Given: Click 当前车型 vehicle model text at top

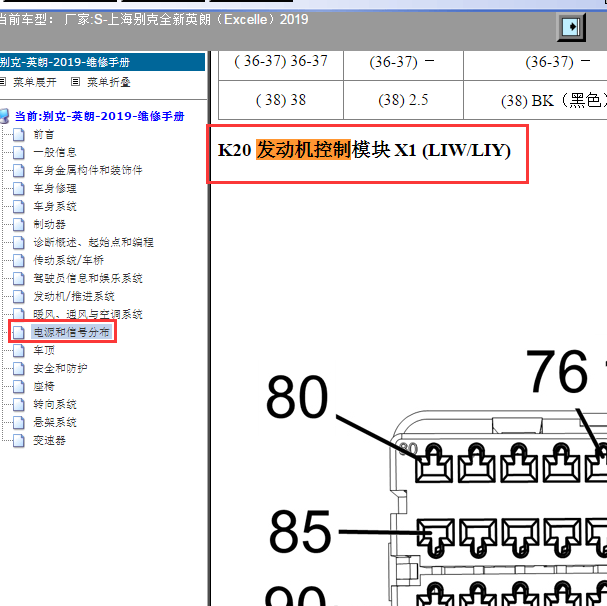Looking at the screenshot, I should (153, 19).
